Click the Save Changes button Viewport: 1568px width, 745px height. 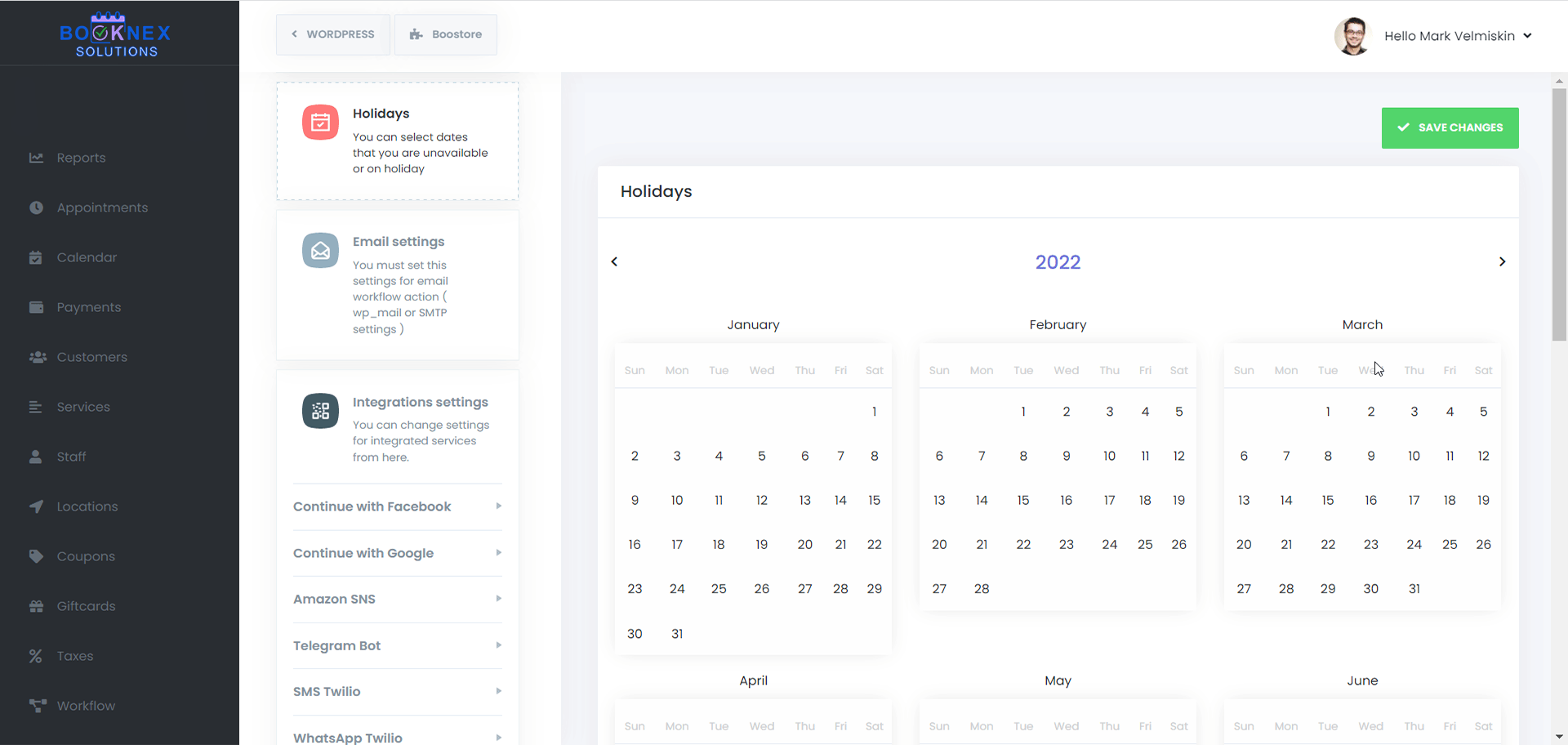pyautogui.click(x=1450, y=127)
